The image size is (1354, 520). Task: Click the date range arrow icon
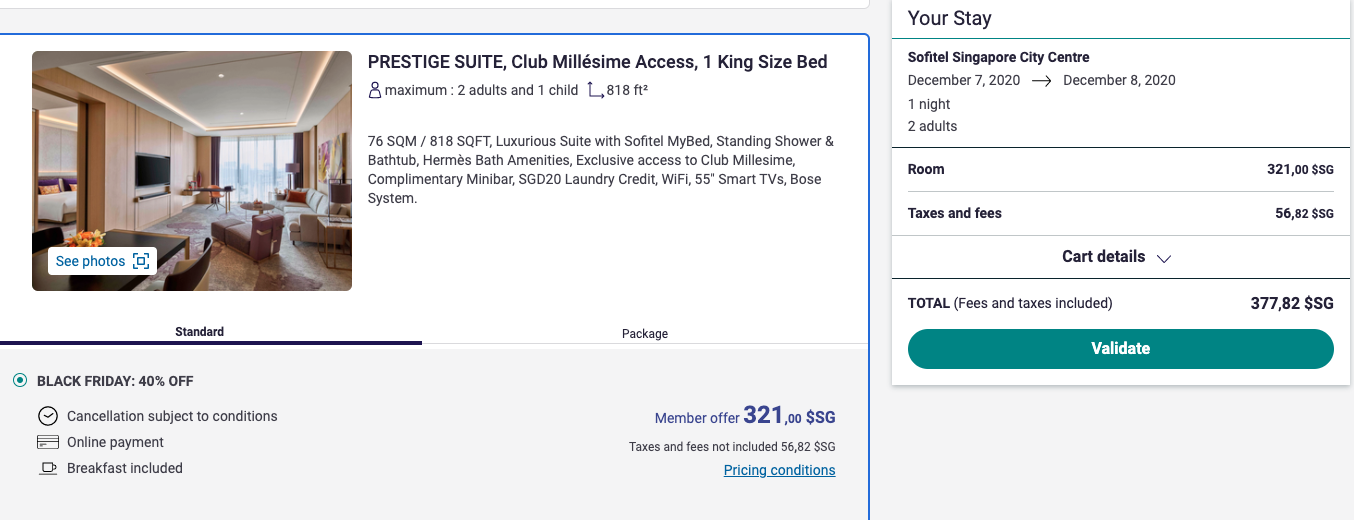pos(1041,81)
